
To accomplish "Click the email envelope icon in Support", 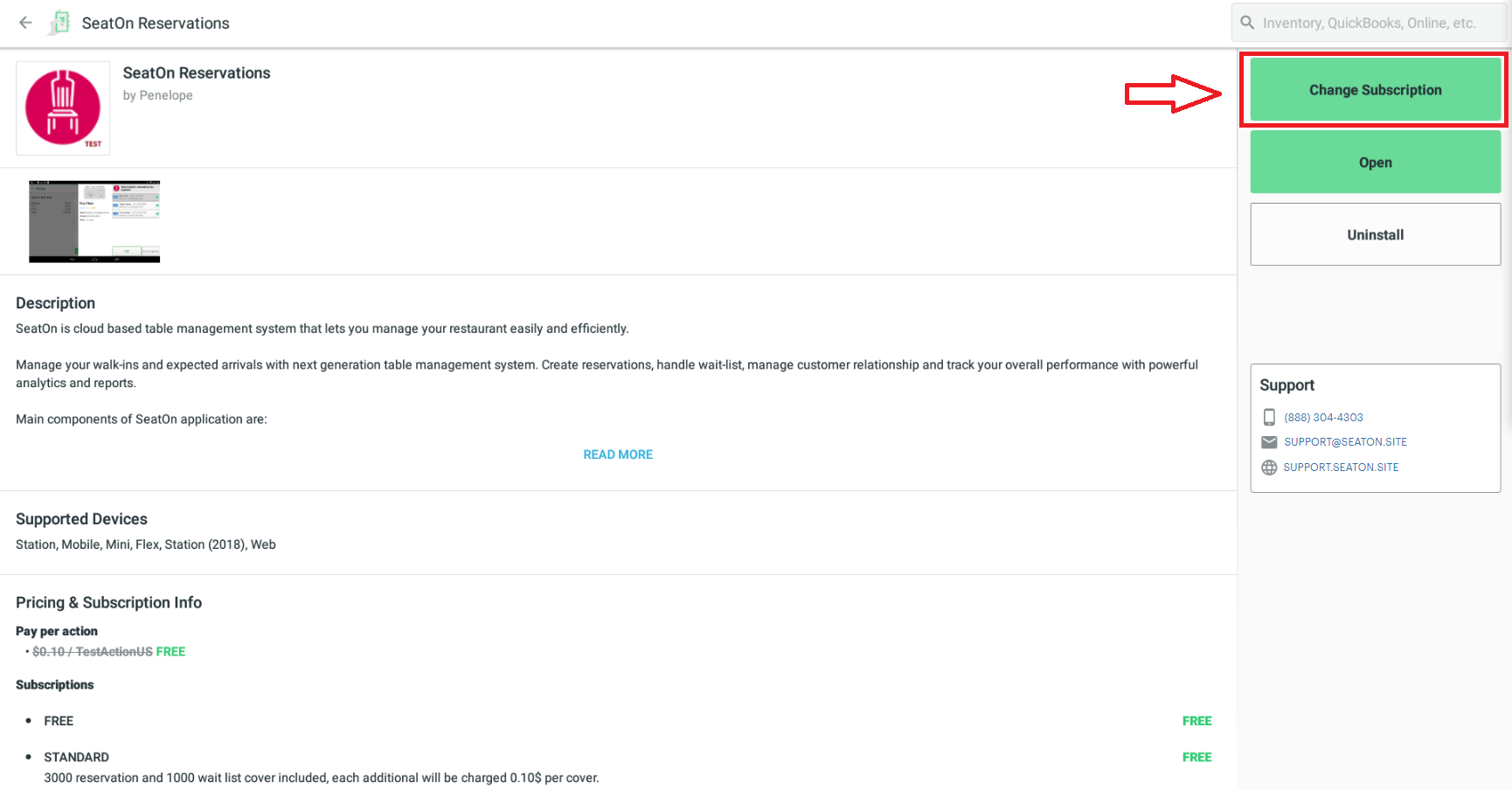I will click(x=1269, y=442).
